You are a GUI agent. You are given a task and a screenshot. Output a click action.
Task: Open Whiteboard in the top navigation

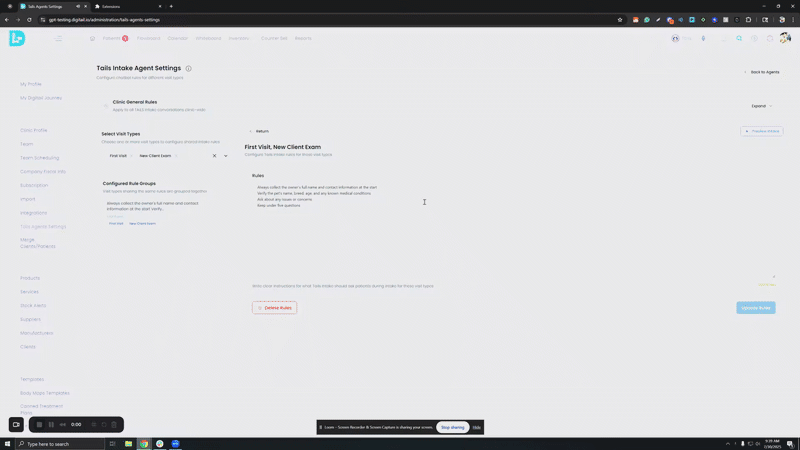click(x=208, y=38)
